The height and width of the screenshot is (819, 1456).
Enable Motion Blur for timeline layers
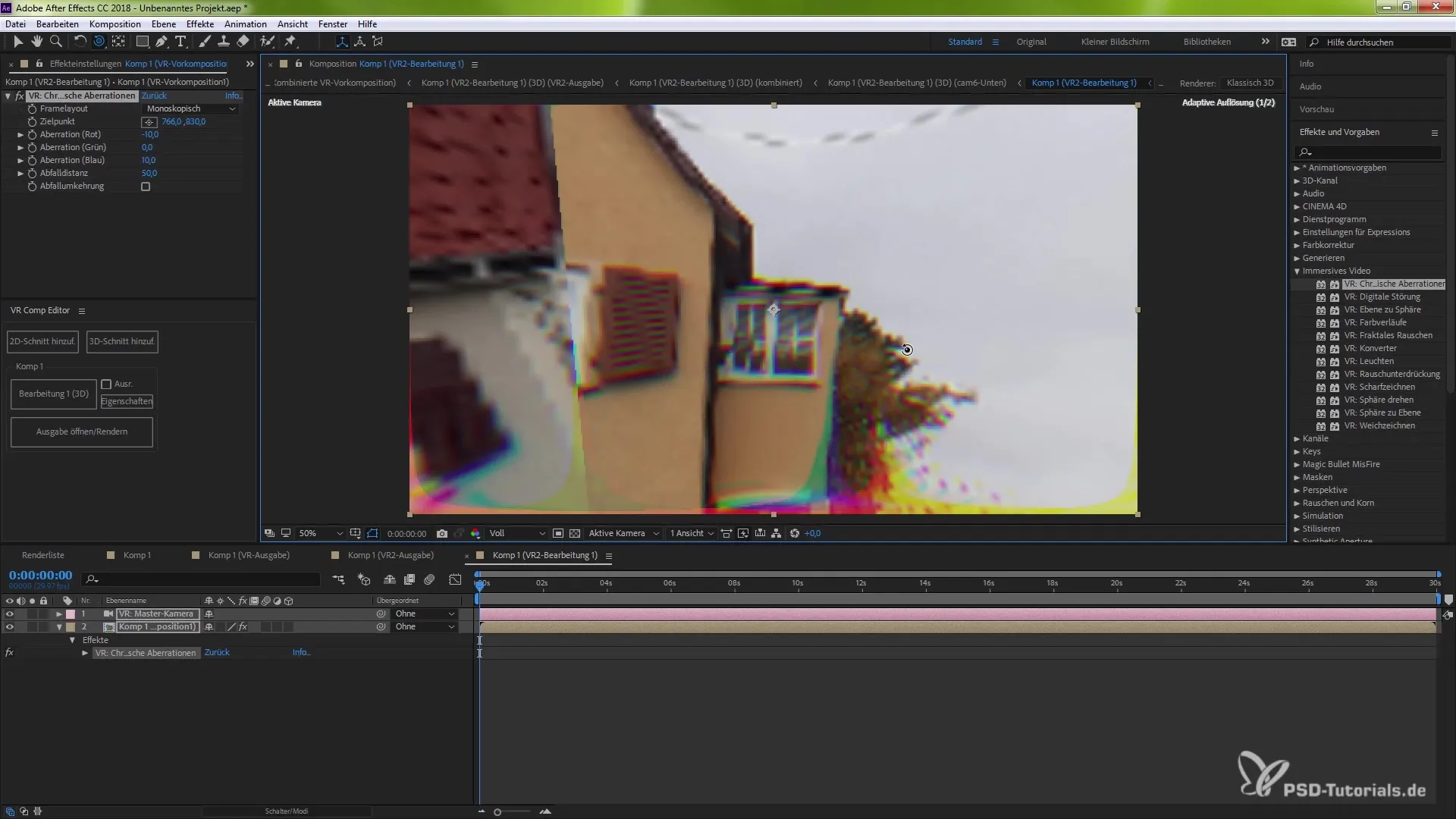pyautogui.click(x=429, y=579)
